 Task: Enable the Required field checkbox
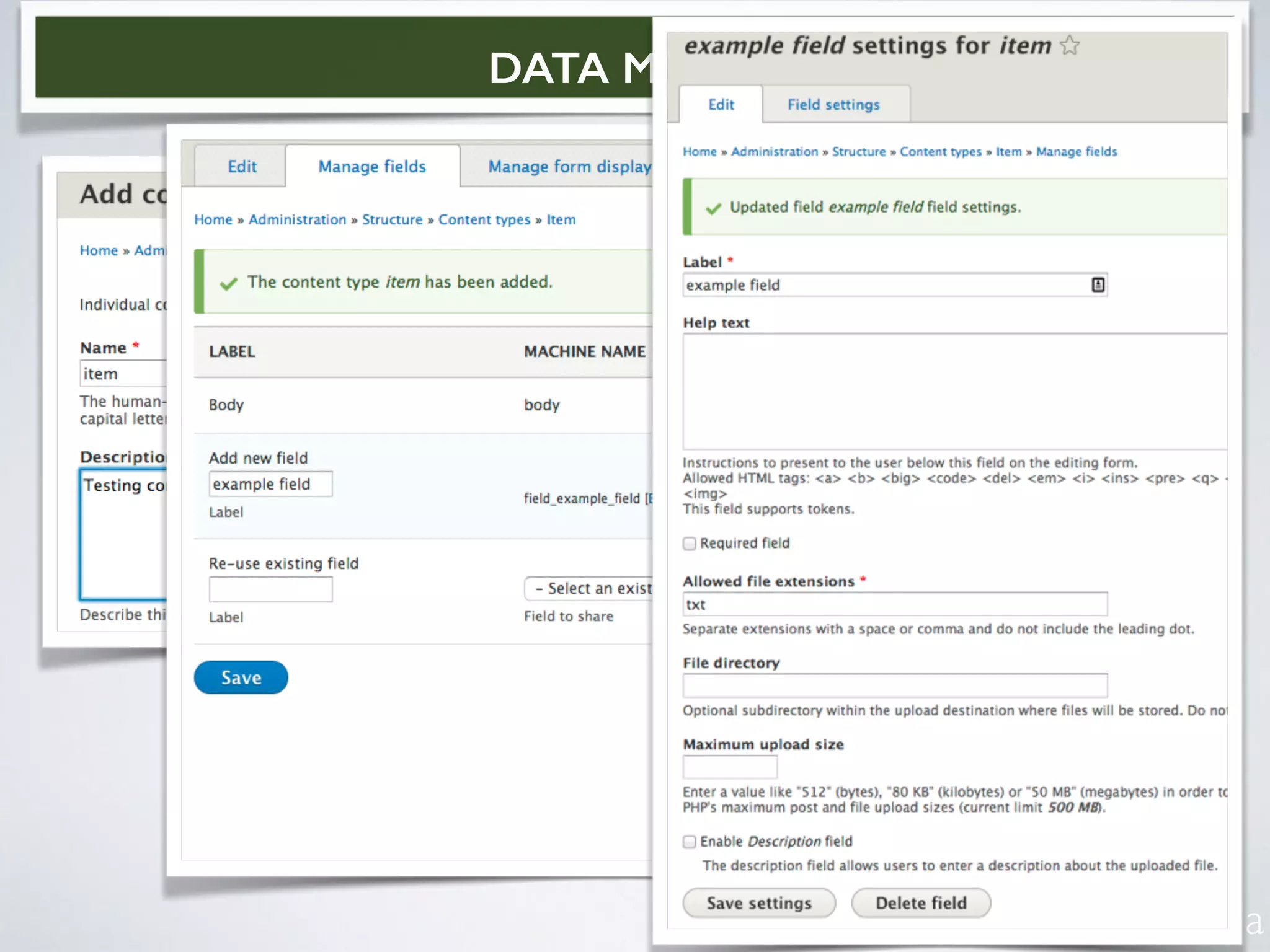(x=690, y=544)
